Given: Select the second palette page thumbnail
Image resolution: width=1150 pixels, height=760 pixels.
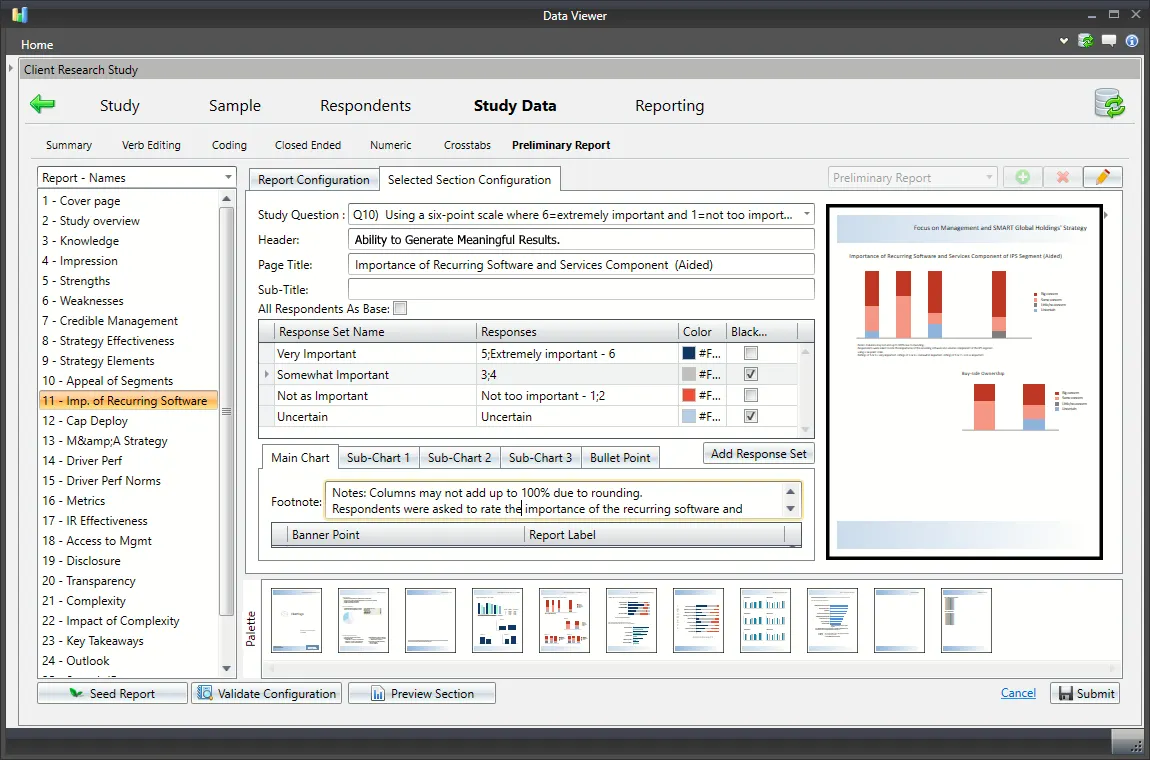Looking at the screenshot, I should (363, 620).
